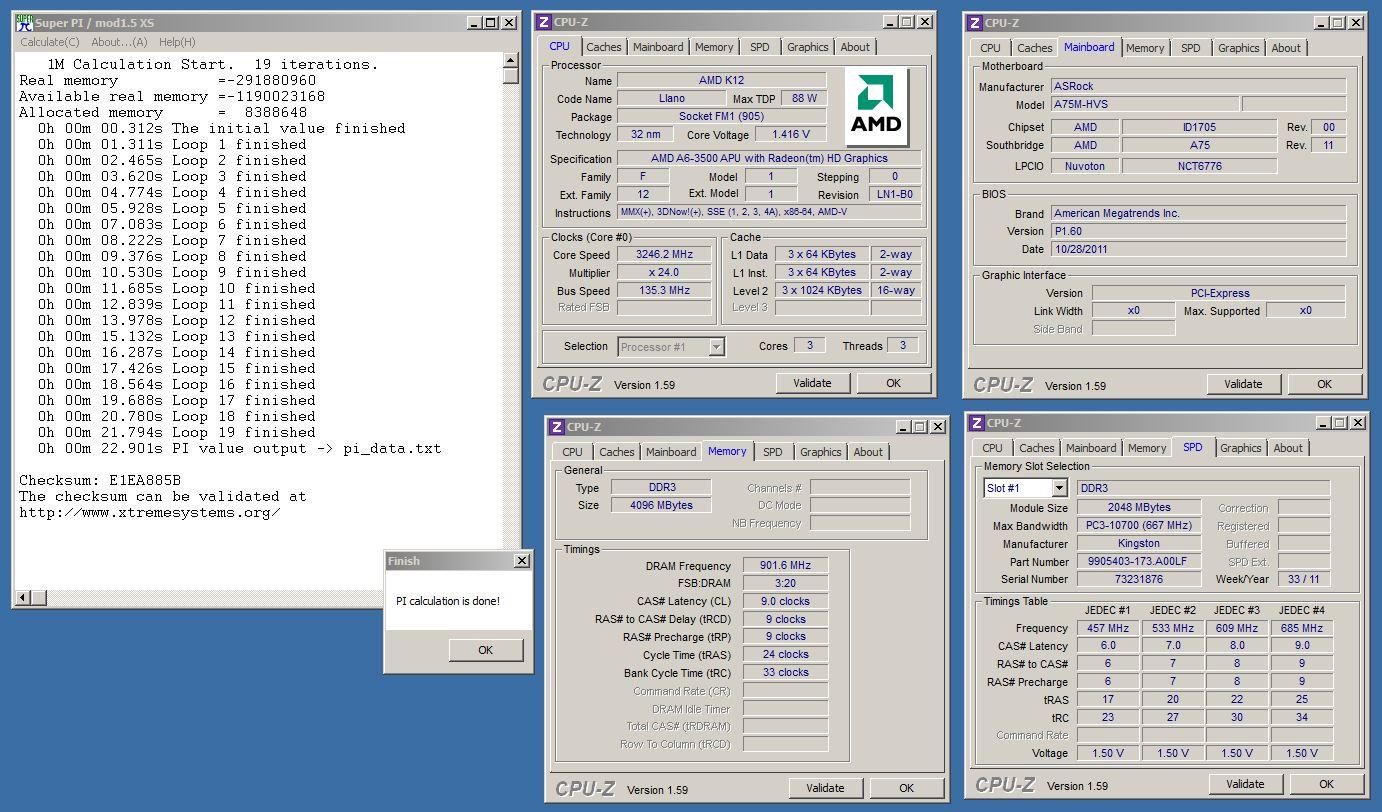Viewport: 1382px width, 812px height.
Task: Select About tab in SPD window
Action: click(x=1288, y=448)
